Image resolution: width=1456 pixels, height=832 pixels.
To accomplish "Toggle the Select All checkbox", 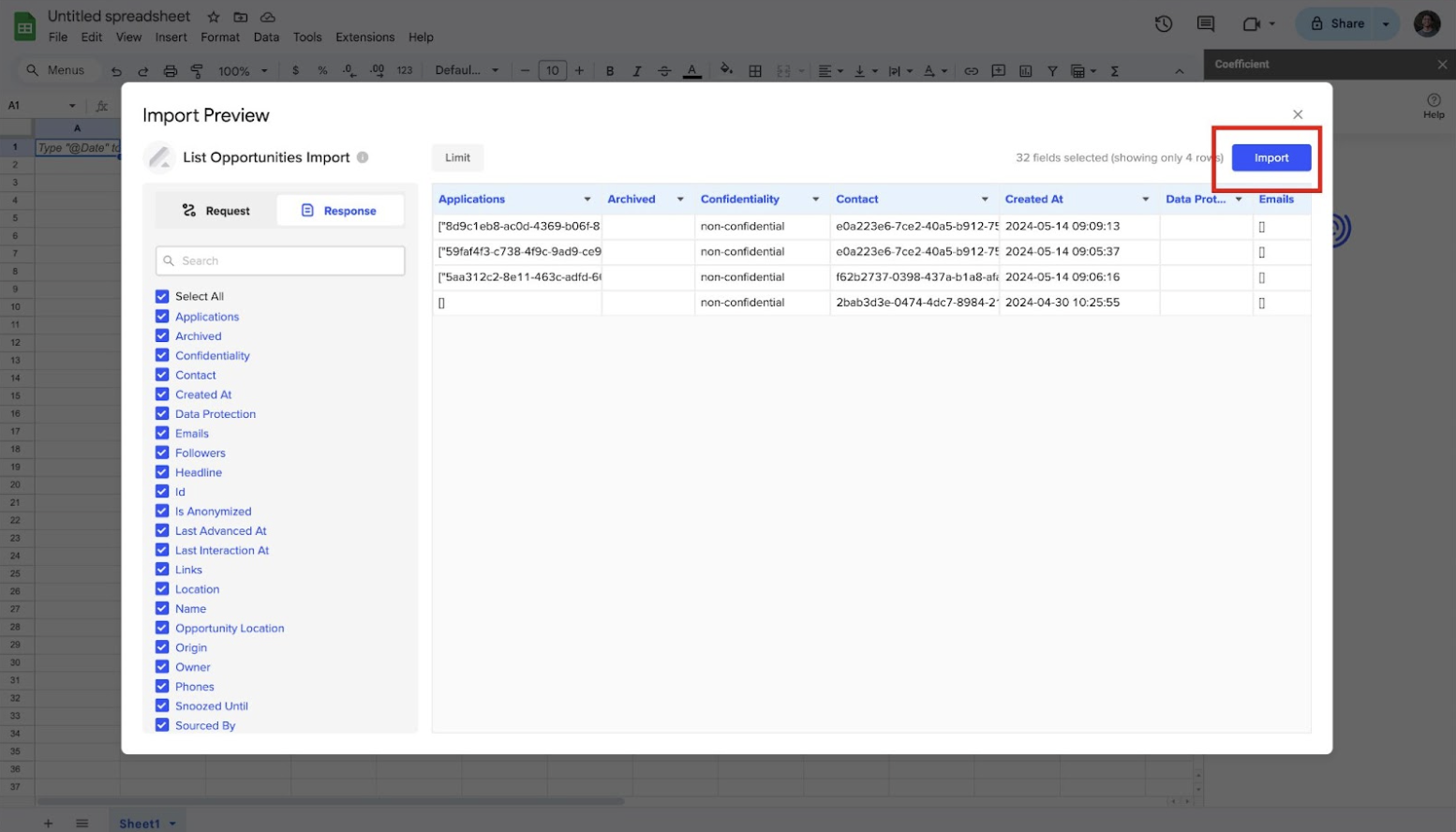I will [162, 296].
